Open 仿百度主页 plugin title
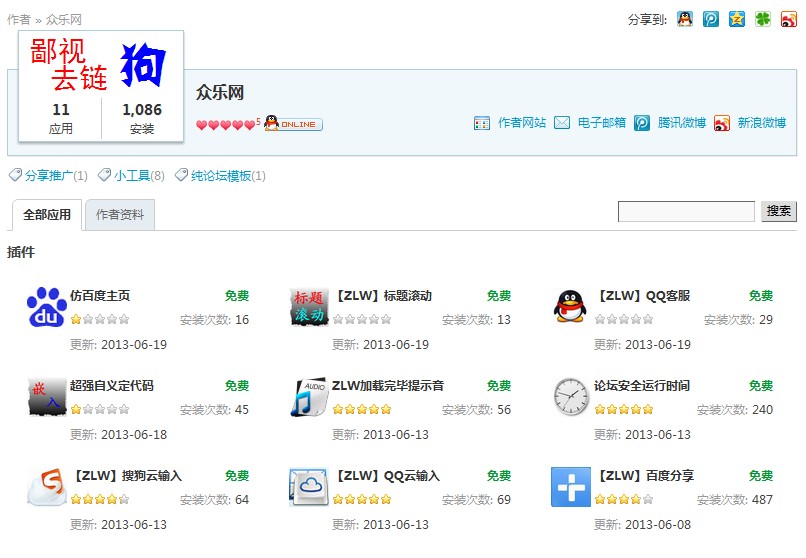Screen dimensions: 806x558 coord(100,296)
